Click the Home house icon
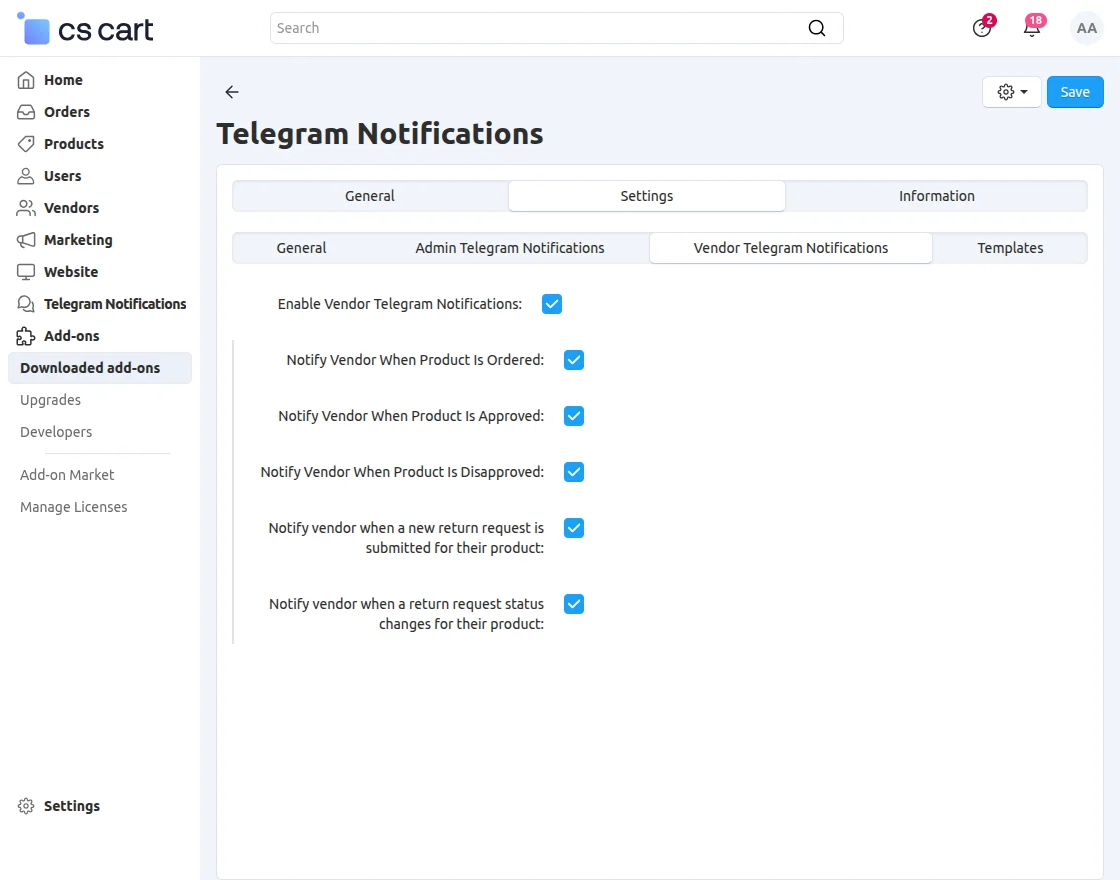1120x880 pixels. pos(26,80)
